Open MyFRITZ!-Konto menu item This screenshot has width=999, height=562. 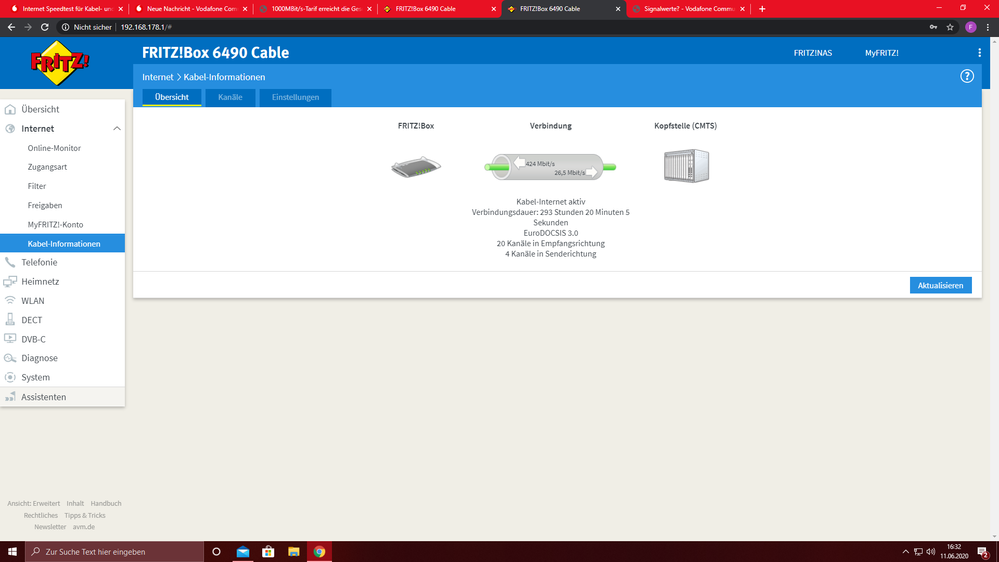click(x=55, y=224)
